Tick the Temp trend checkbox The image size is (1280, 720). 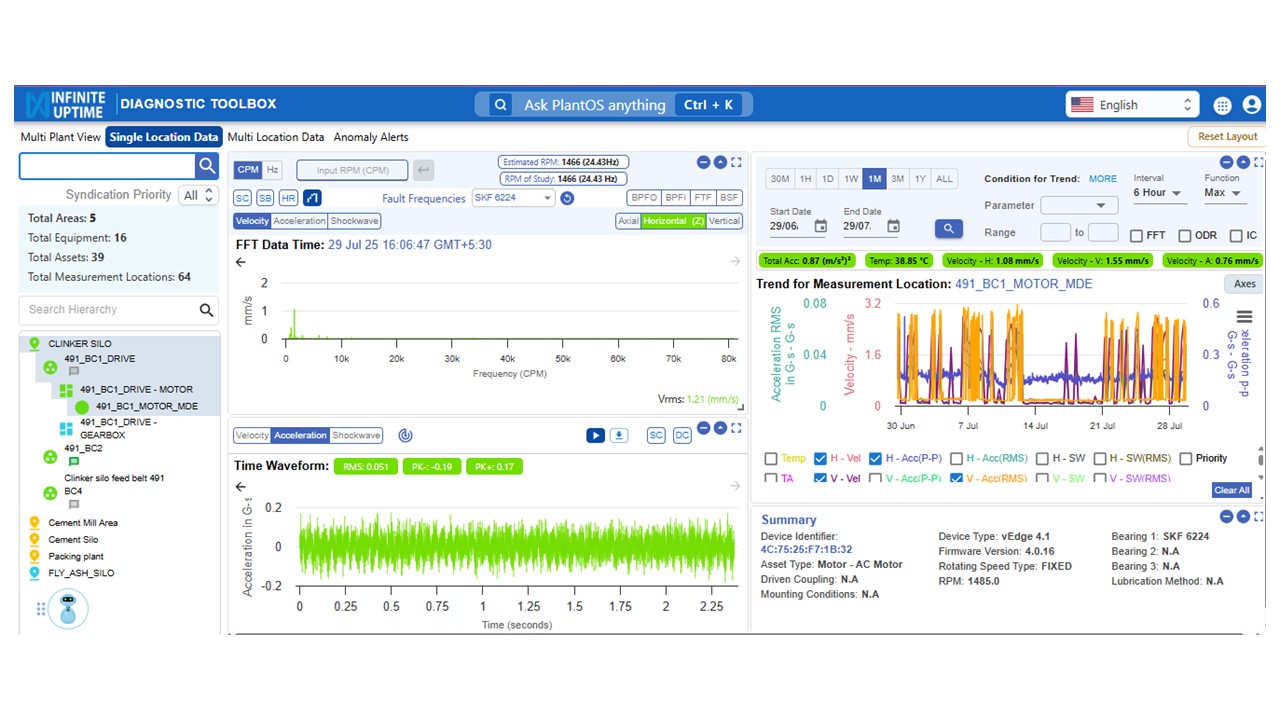[771, 458]
